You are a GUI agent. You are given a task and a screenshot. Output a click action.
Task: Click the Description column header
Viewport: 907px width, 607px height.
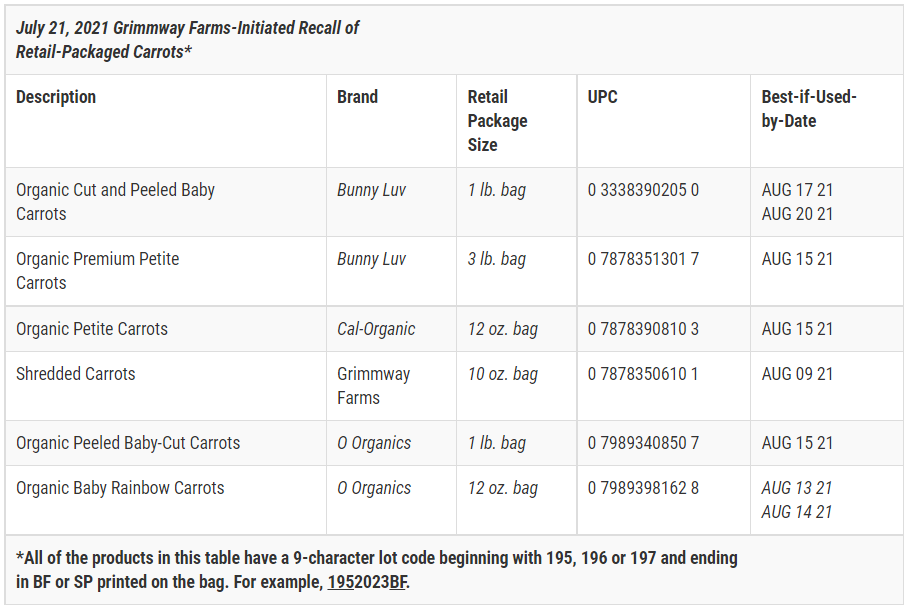point(56,97)
